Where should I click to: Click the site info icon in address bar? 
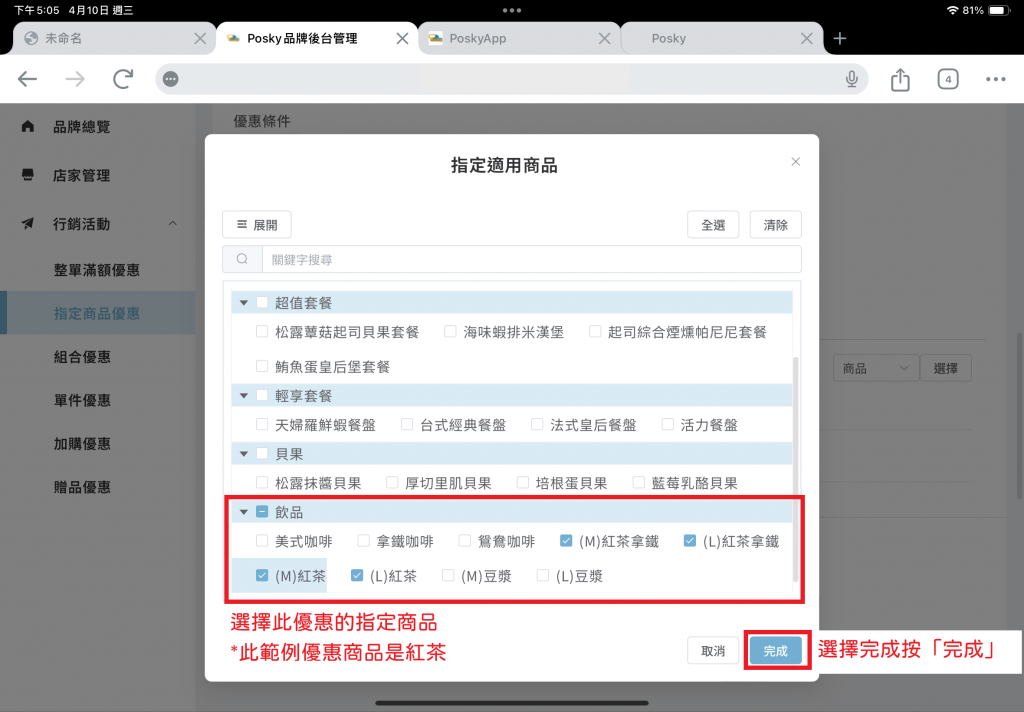(x=170, y=79)
